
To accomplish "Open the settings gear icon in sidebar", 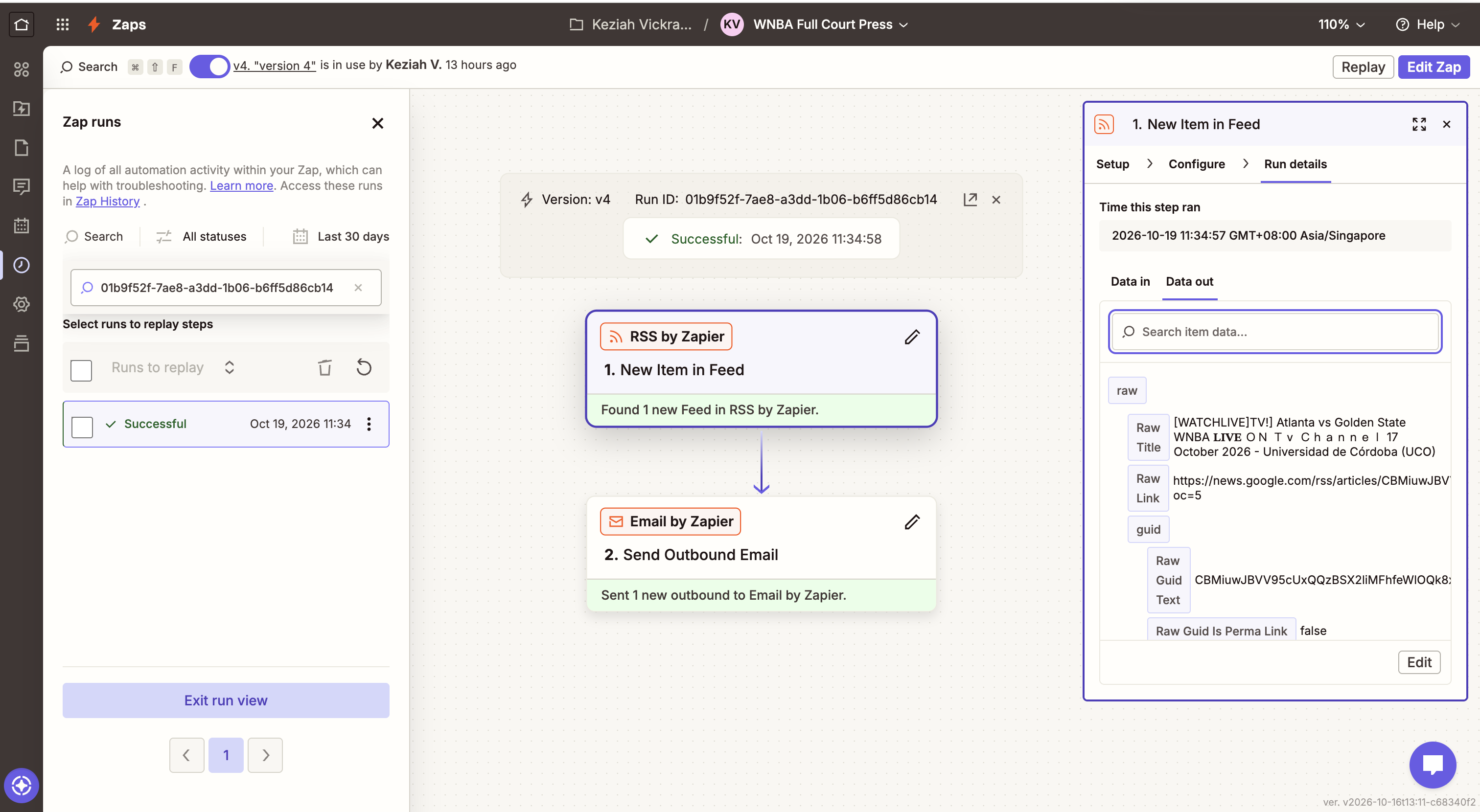I will click(21, 304).
